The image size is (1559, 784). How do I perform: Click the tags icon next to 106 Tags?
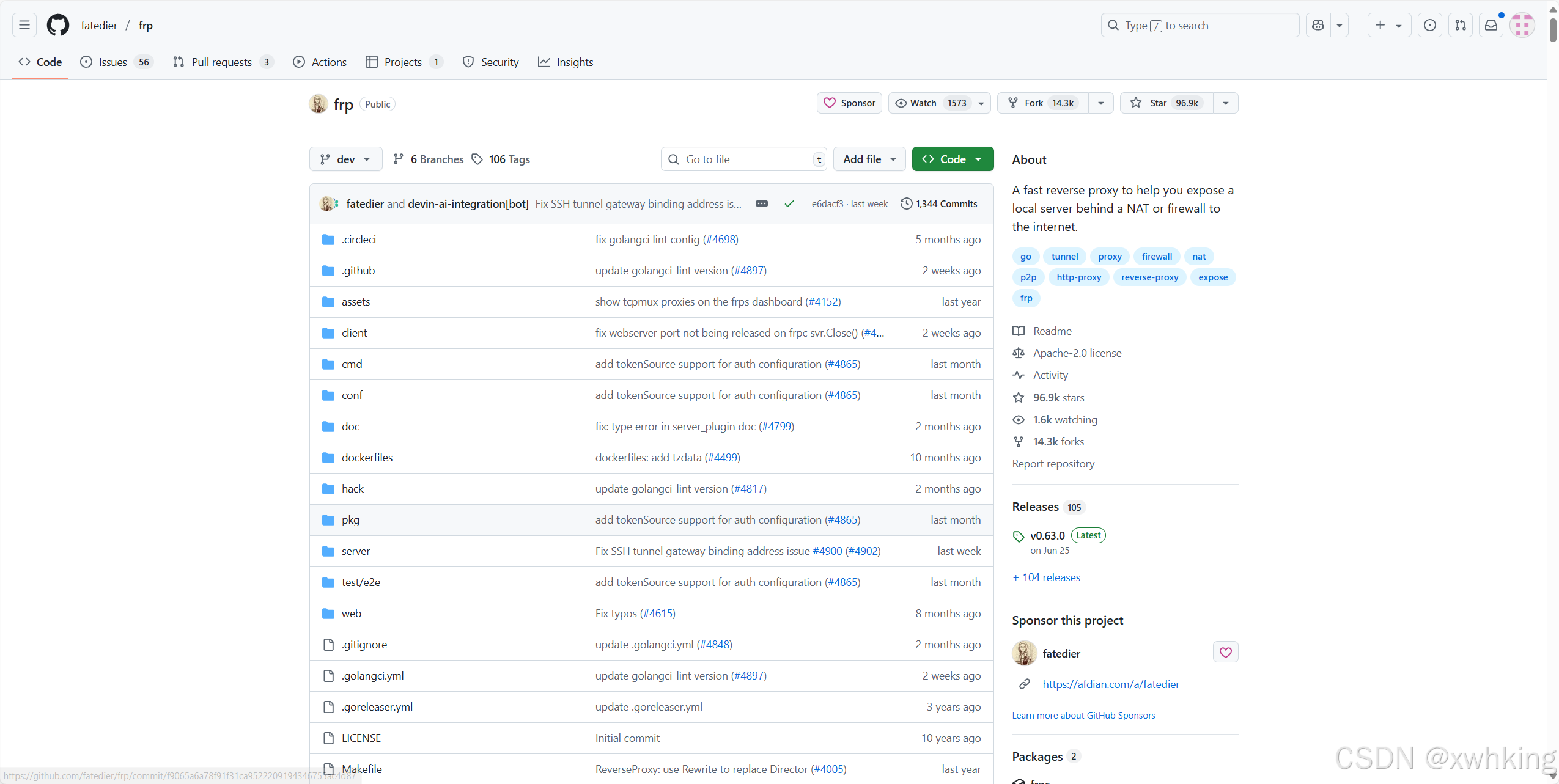click(477, 159)
